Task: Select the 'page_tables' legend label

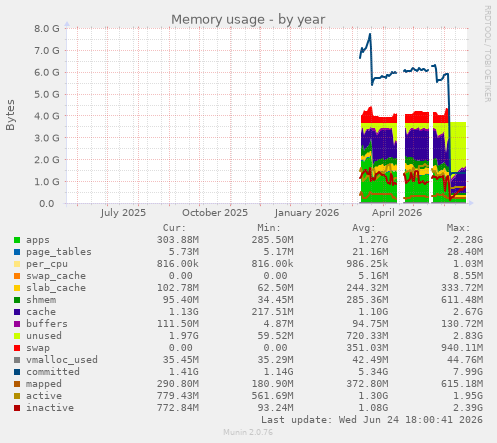Action: tap(59, 252)
